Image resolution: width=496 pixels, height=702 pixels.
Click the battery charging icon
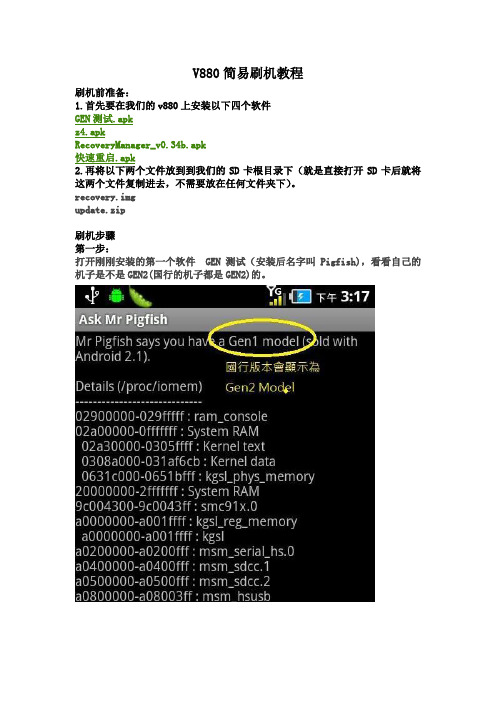click(300, 296)
